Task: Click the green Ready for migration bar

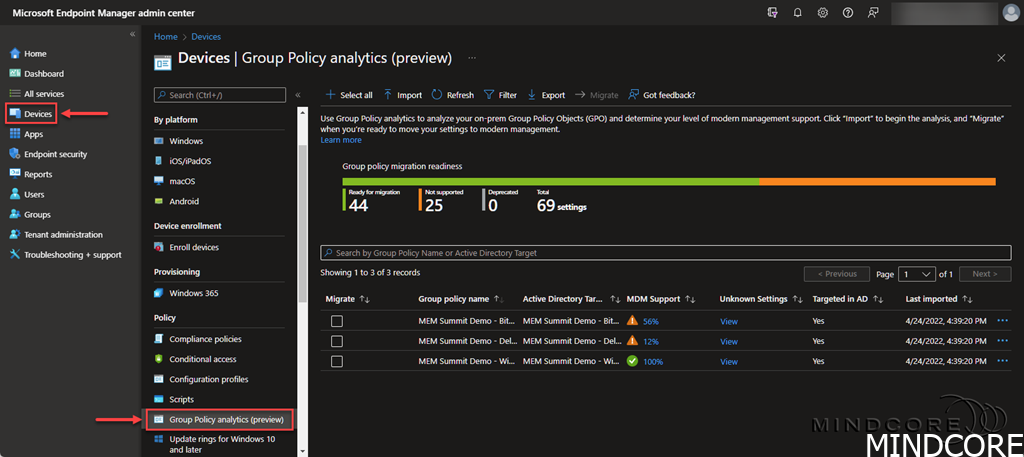Action: tap(550, 181)
